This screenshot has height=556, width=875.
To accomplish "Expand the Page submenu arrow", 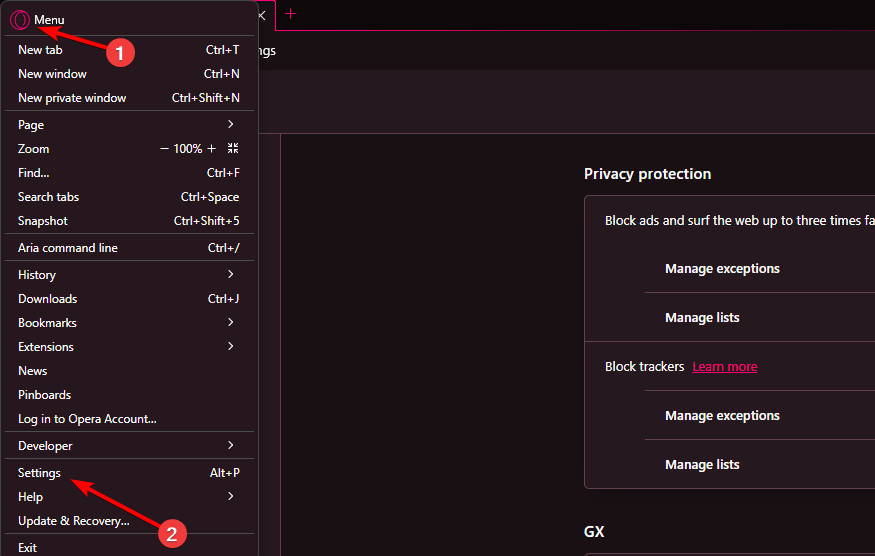I will tap(230, 124).
